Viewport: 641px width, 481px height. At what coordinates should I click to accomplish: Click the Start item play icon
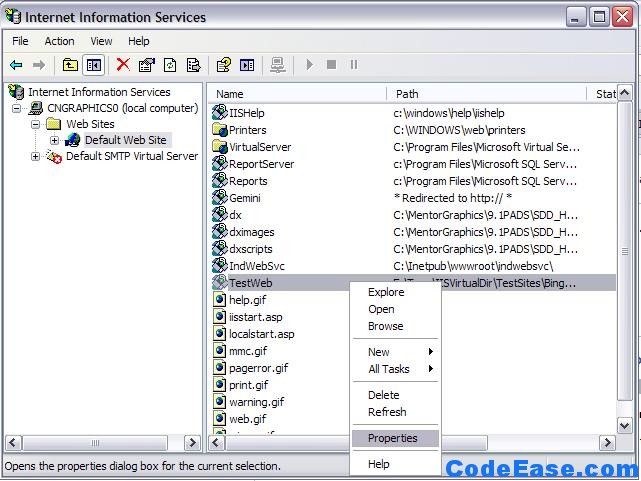[309, 65]
